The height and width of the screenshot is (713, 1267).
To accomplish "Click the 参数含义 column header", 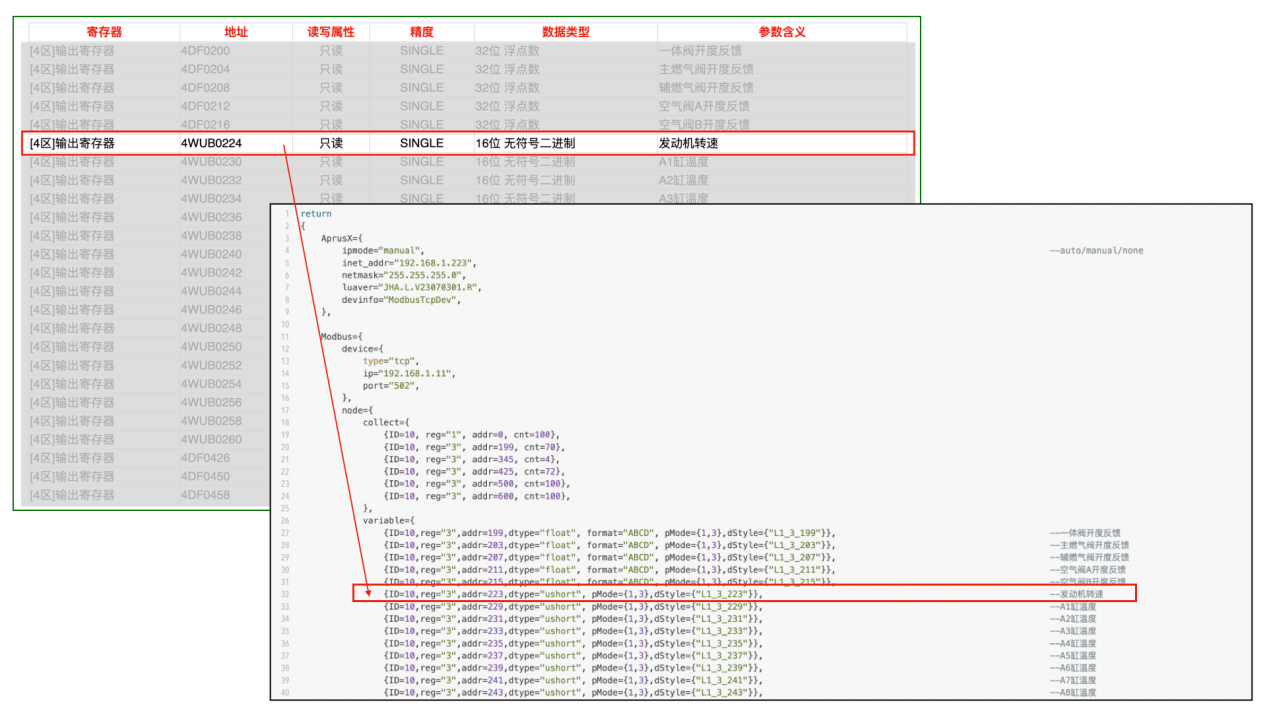I will [x=782, y=32].
